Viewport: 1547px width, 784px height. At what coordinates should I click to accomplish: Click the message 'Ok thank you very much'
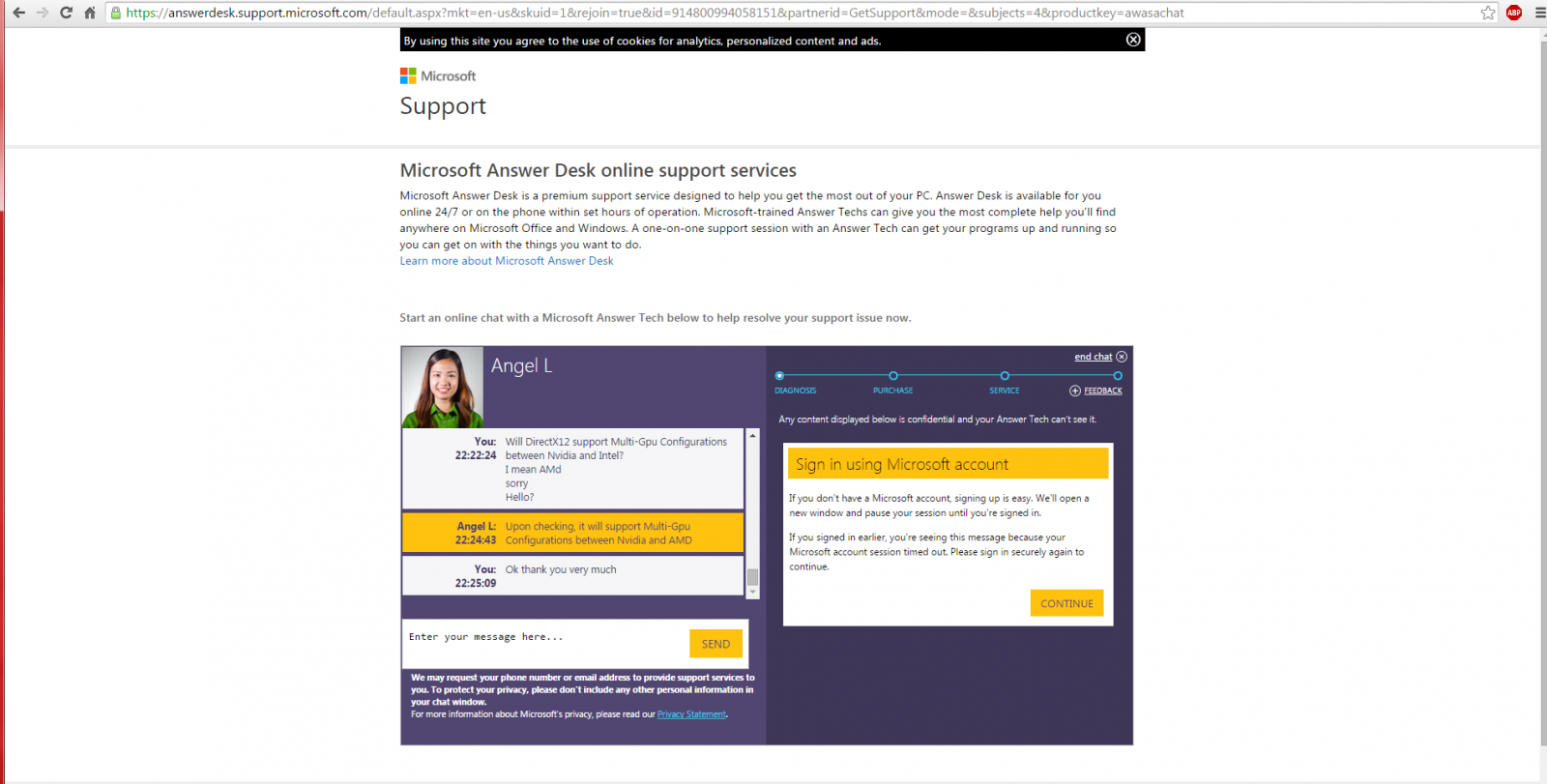click(x=561, y=569)
